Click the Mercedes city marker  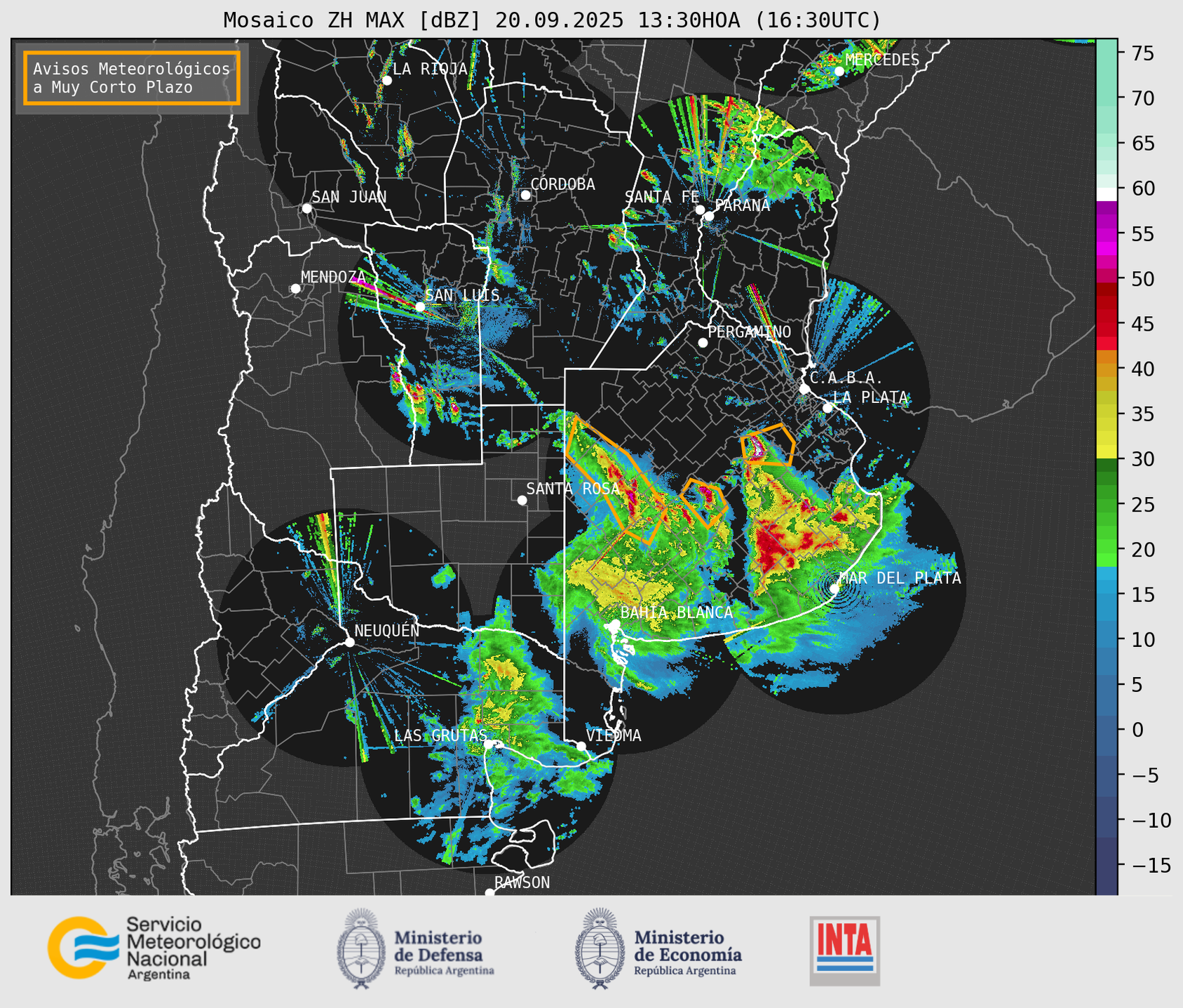tap(839, 71)
